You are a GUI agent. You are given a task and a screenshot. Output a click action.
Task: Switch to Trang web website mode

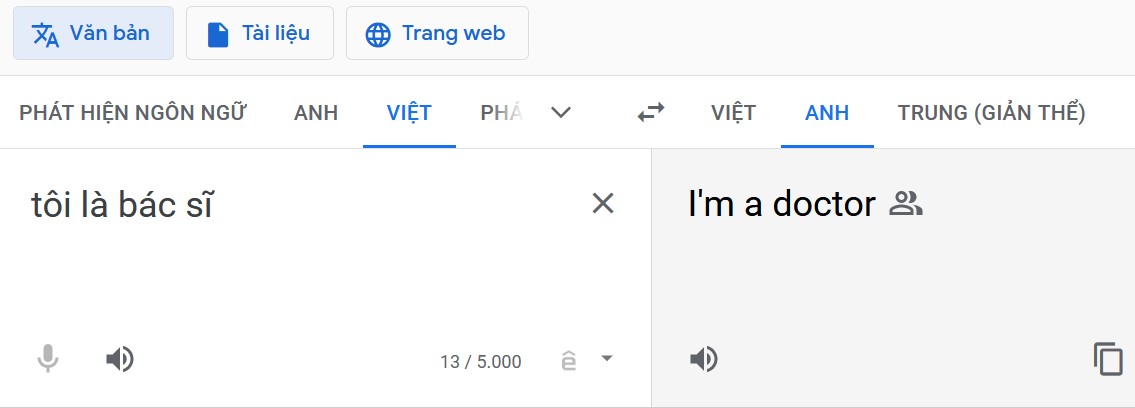tap(437, 33)
